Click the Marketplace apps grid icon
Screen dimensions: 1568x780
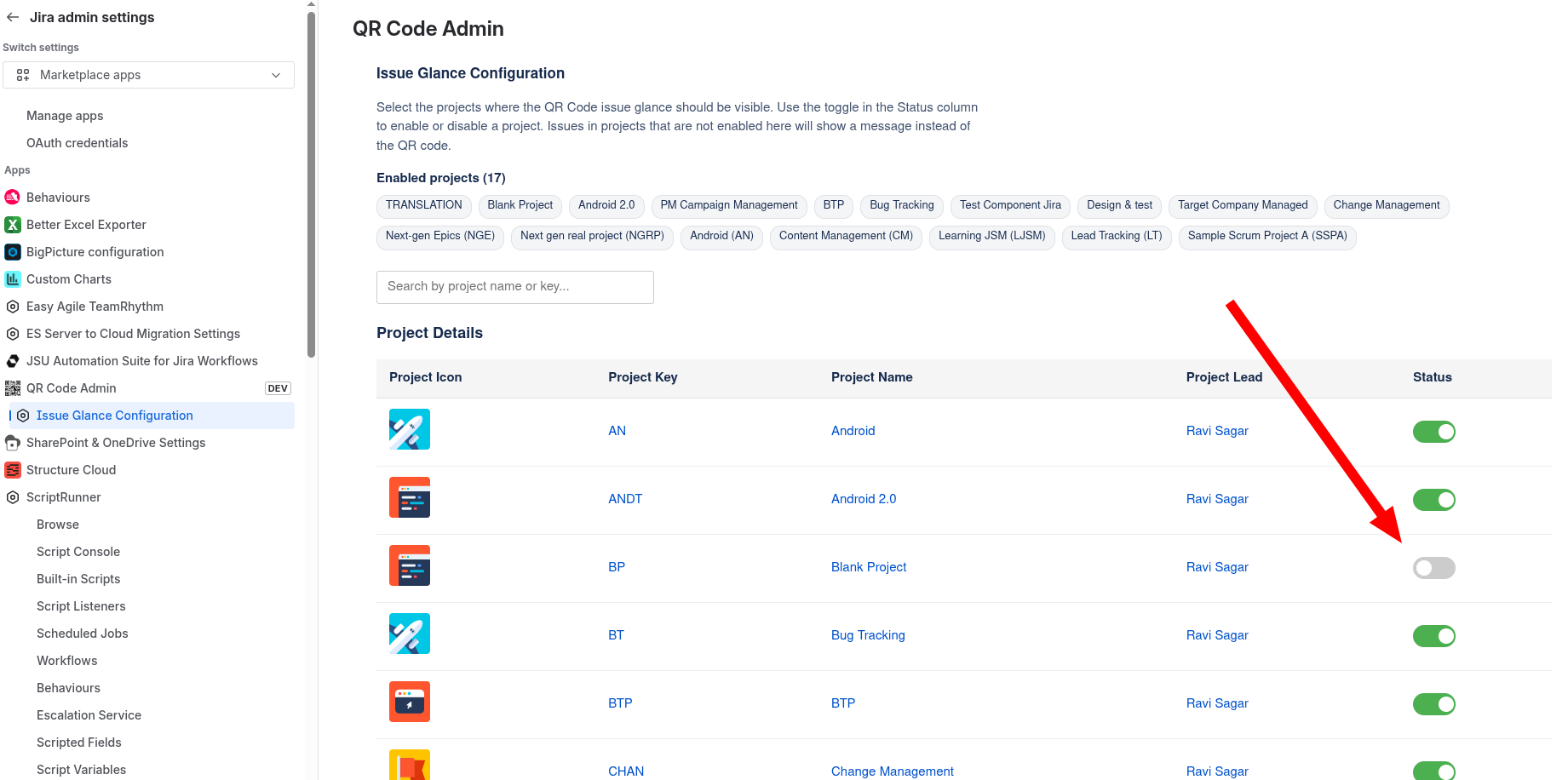point(23,75)
